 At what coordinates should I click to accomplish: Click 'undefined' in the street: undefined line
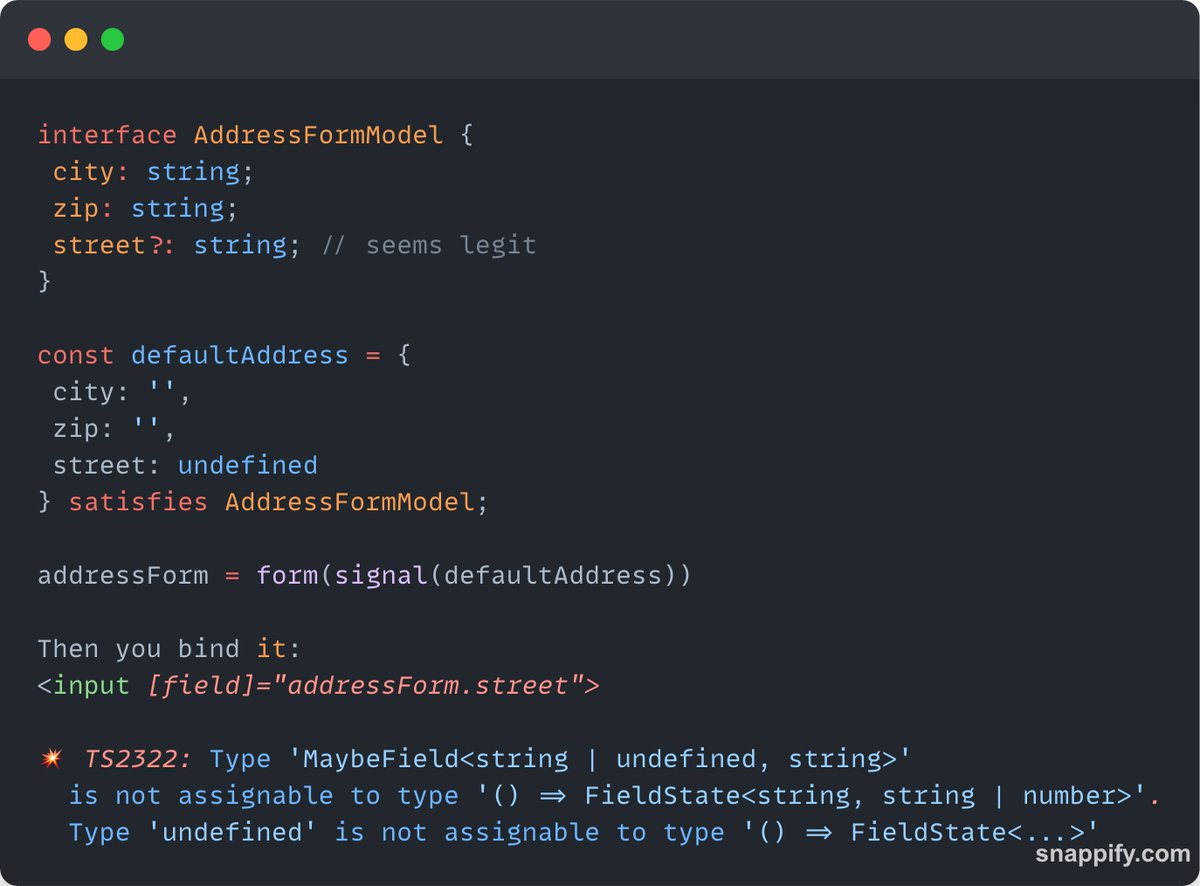(x=248, y=465)
